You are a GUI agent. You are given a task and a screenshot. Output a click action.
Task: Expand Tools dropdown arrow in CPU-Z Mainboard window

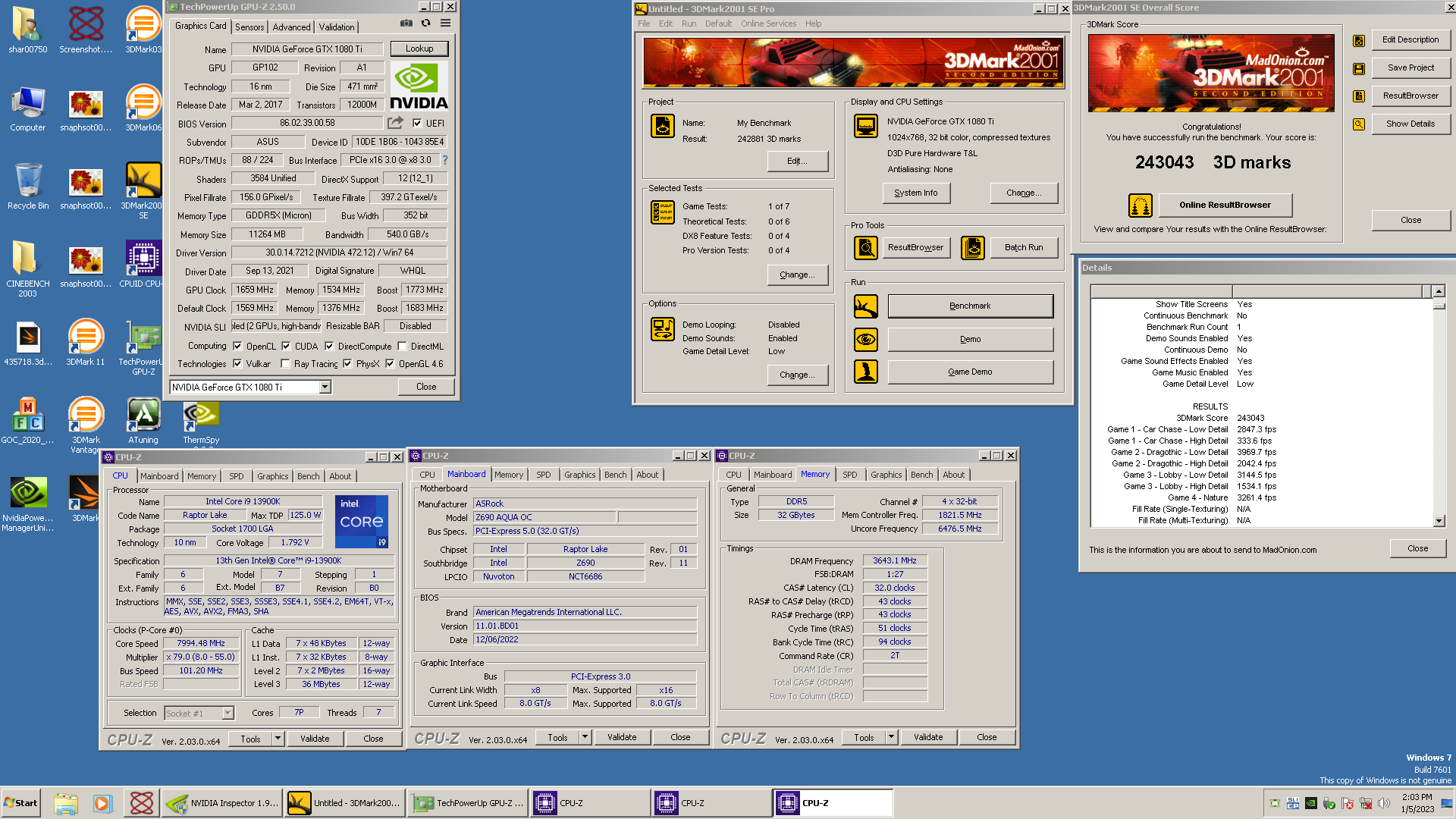tap(585, 737)
